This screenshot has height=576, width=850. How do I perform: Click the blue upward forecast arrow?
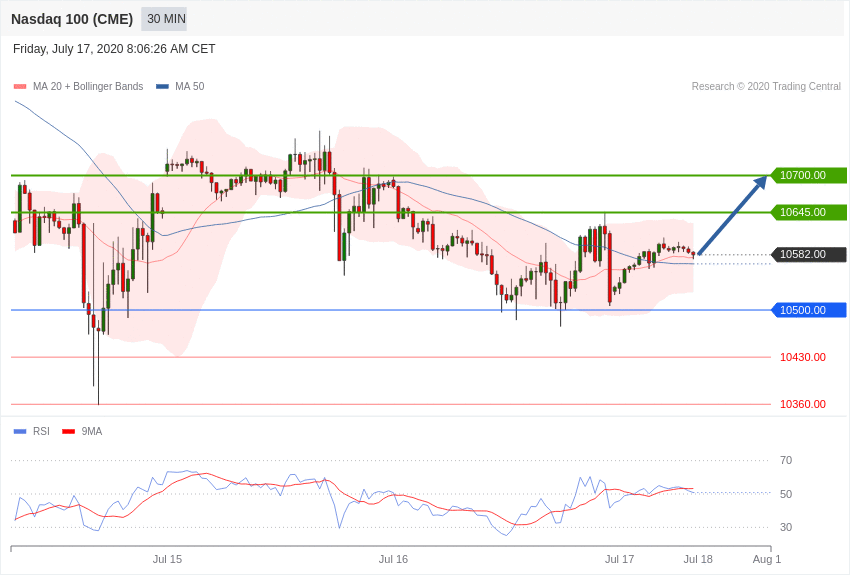(x=732, y=215)
